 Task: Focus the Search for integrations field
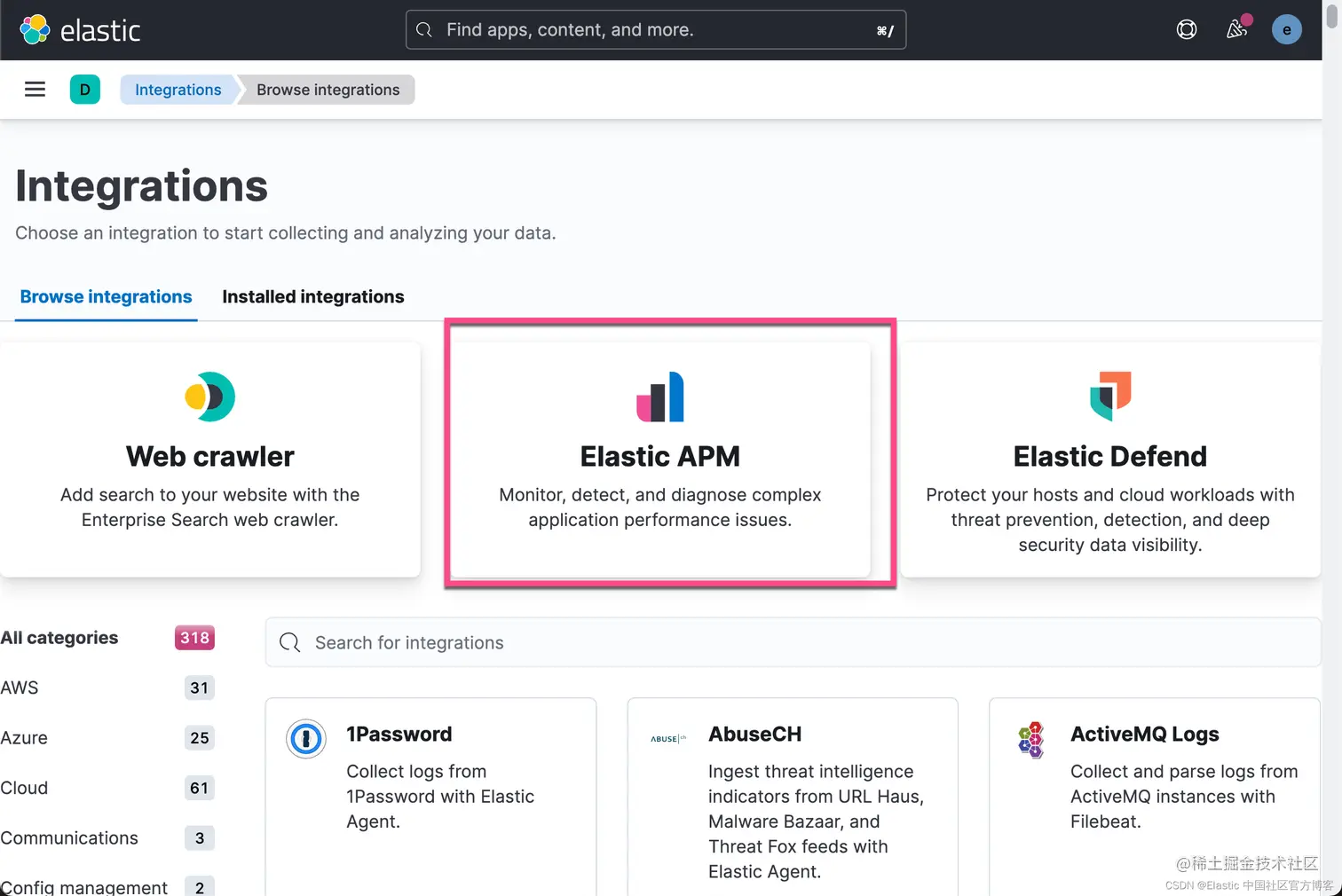792,642
